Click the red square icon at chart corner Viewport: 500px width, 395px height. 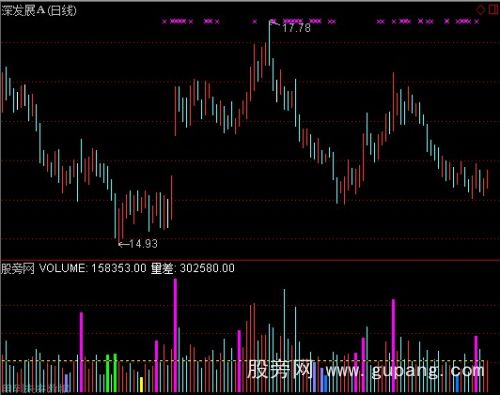click(x=493, y=9)
